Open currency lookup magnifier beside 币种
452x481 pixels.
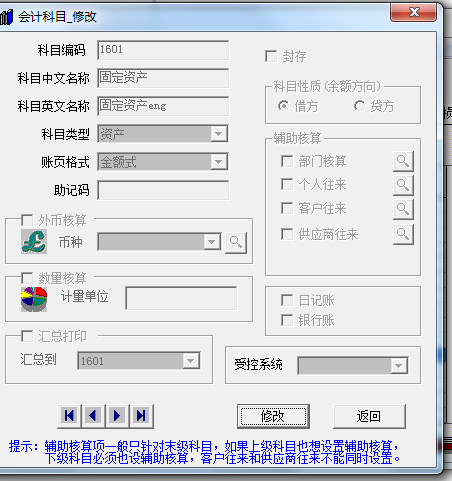(x=236, y=243)
